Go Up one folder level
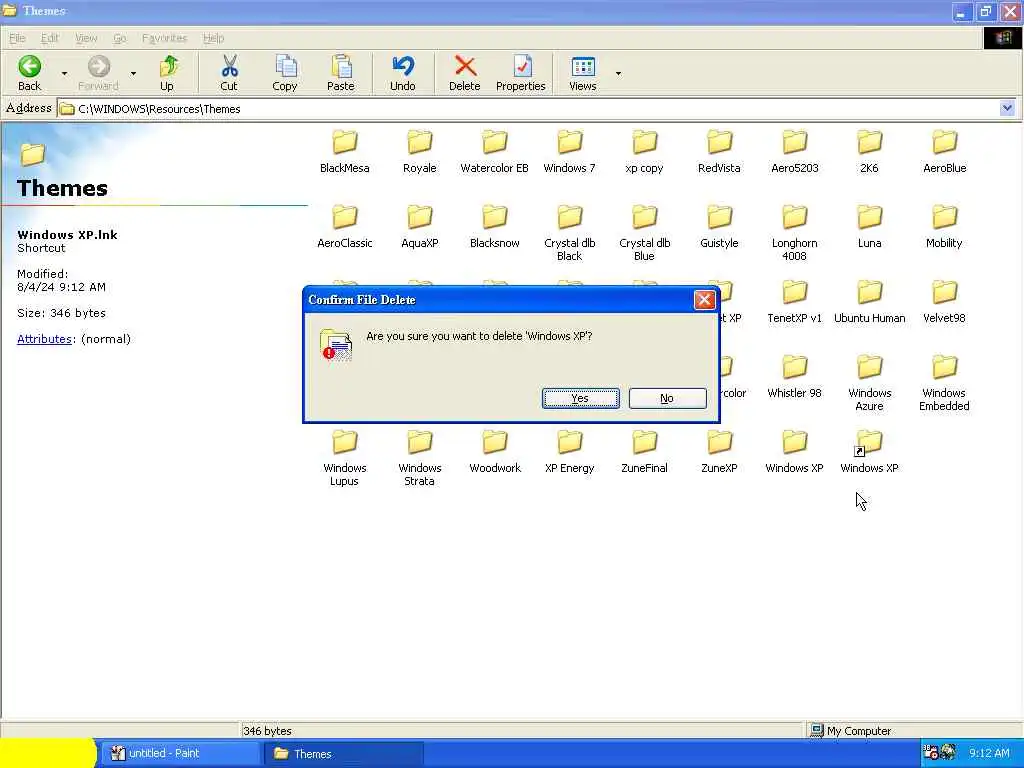1024x768 pixels. point(168,72)
